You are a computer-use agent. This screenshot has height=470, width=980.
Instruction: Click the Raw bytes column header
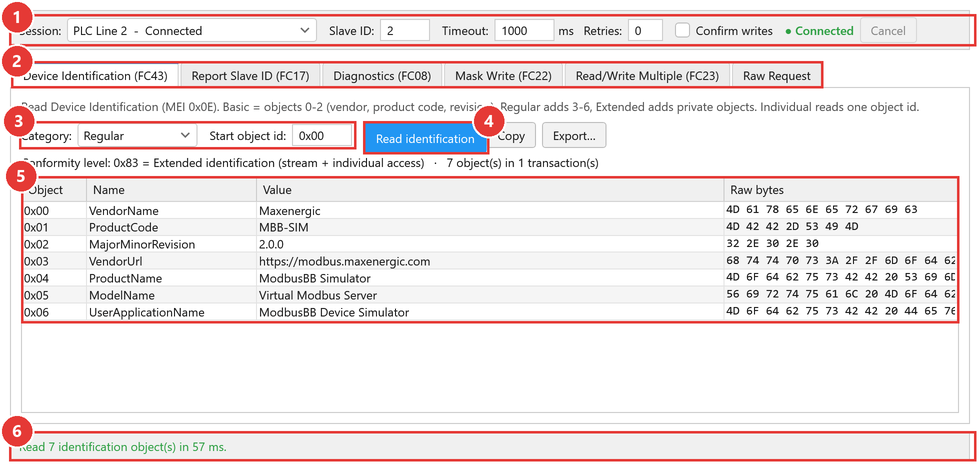coord(841,190)
